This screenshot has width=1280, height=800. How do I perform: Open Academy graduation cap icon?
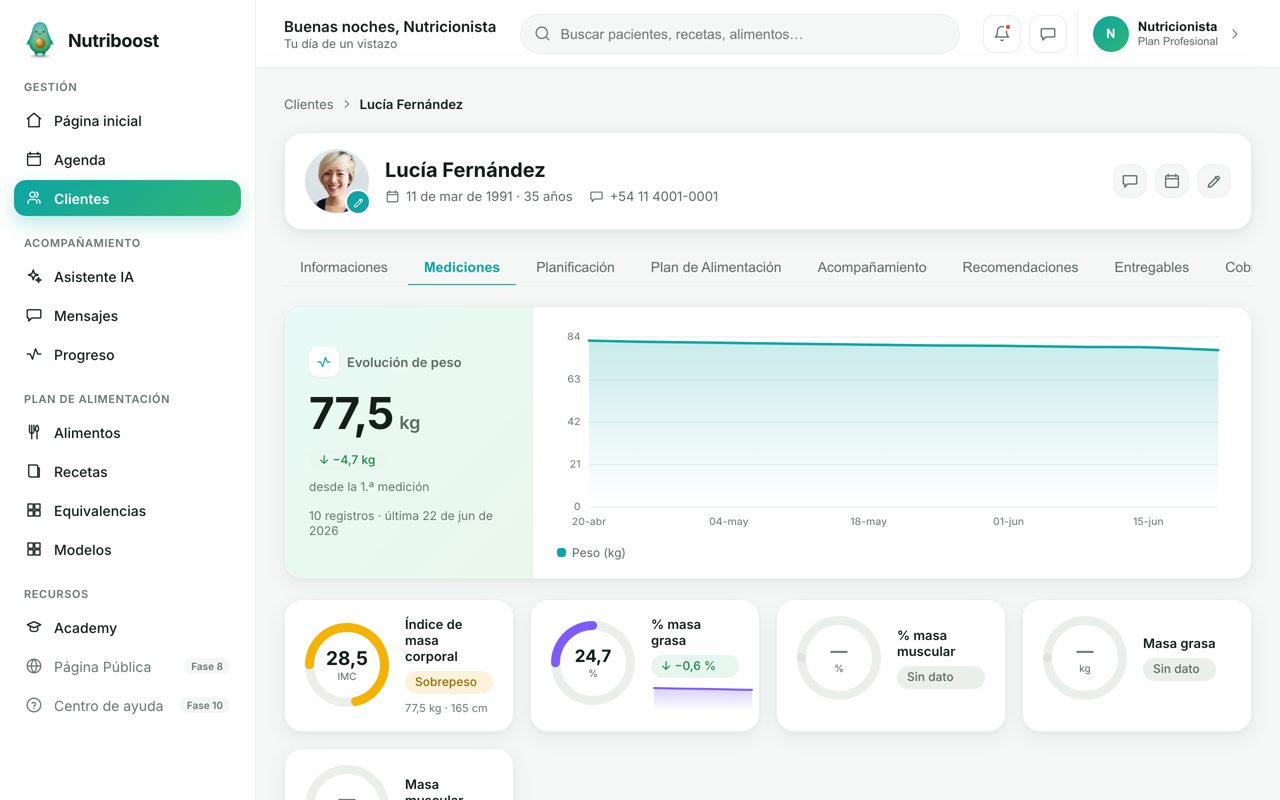click(x=34, y=628)
